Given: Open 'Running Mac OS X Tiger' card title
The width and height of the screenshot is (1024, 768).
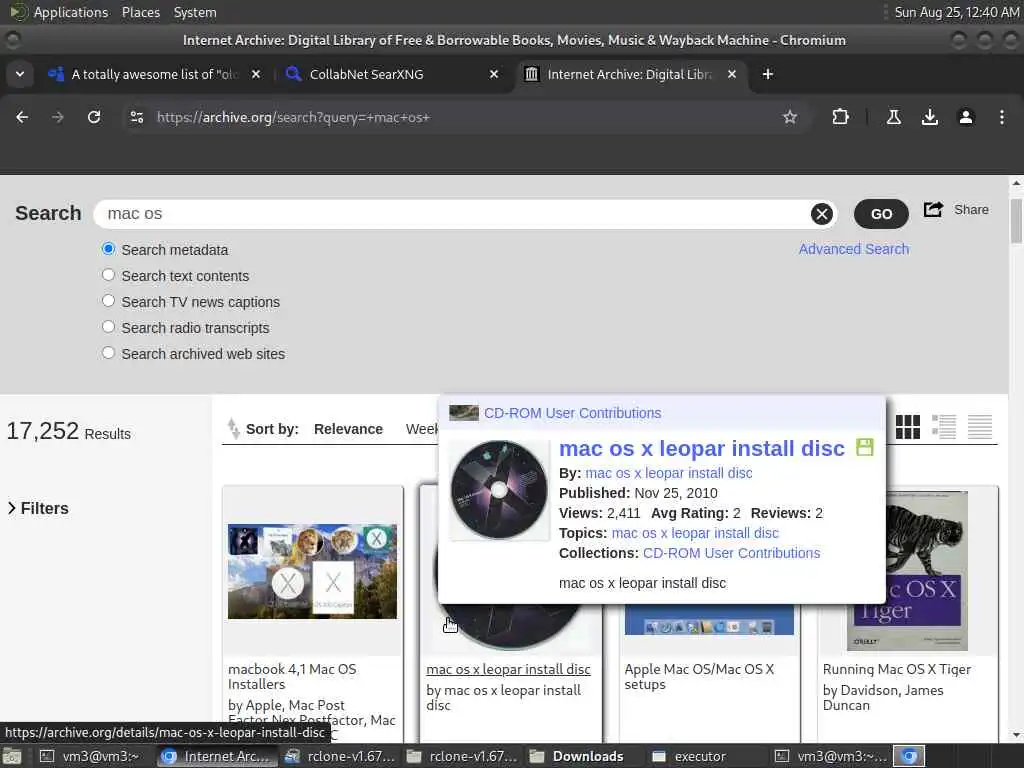Looking at the screenshot, I should 897,669.
